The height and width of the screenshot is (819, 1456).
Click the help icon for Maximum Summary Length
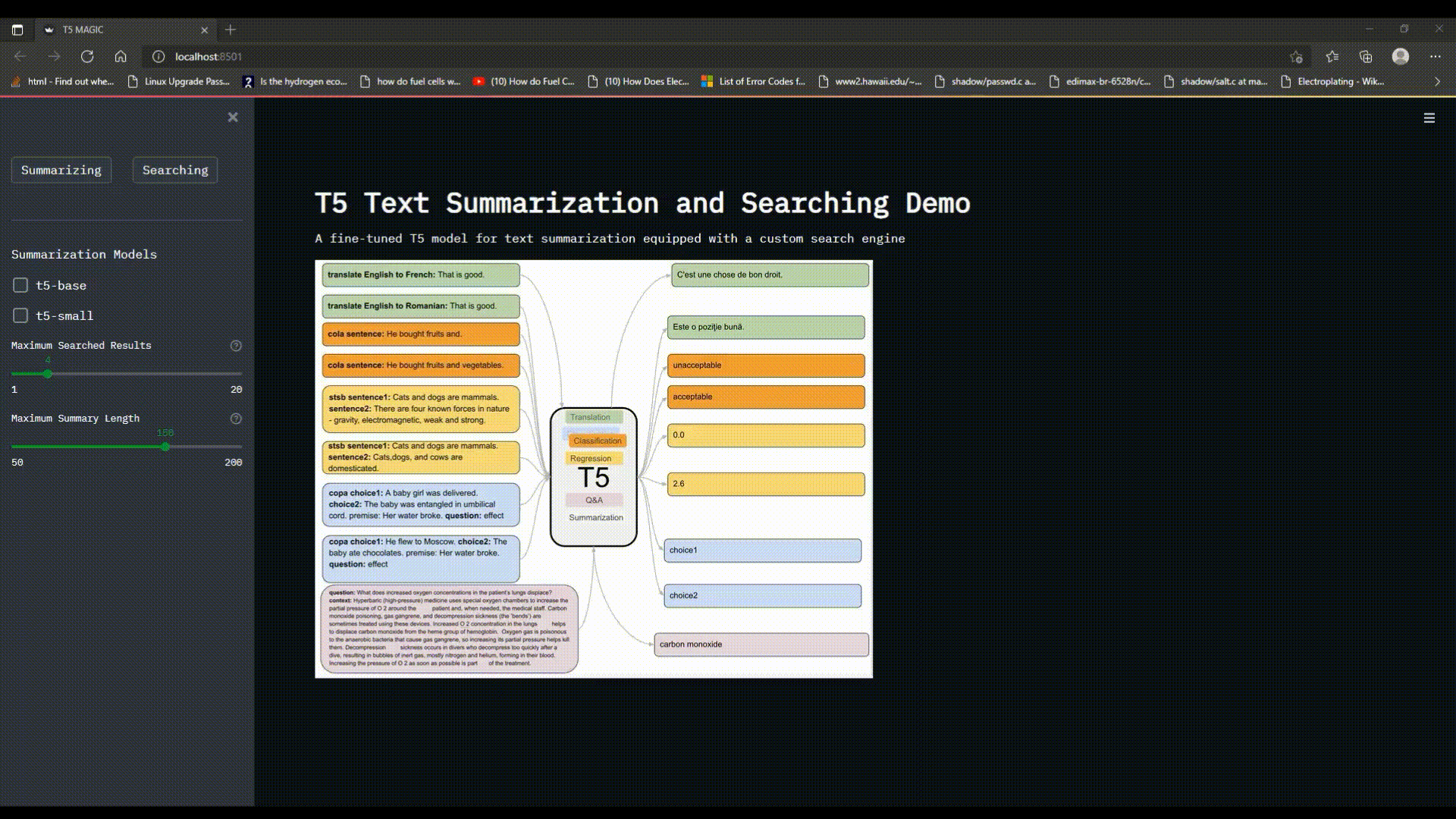tap(236, 419)
